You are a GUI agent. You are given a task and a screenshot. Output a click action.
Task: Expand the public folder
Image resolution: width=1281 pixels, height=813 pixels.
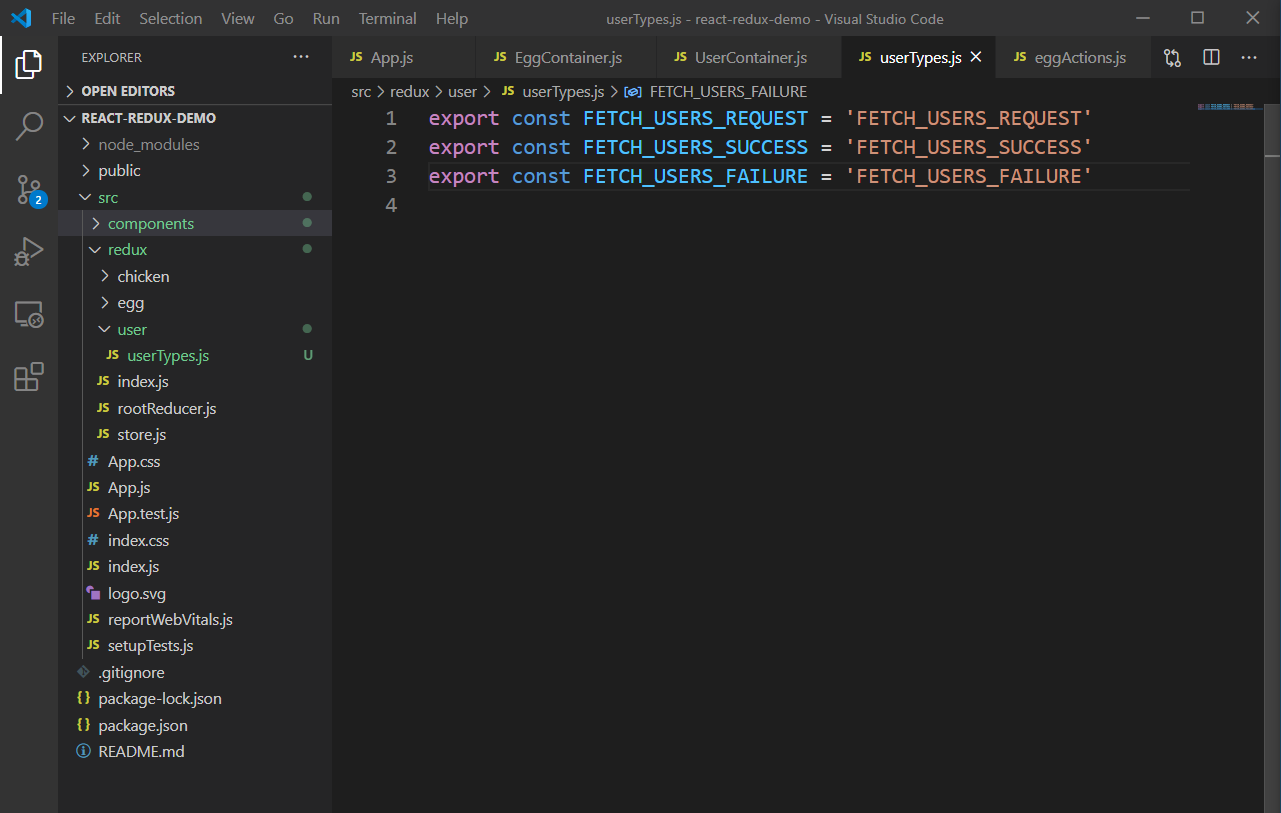pos(195,170)
